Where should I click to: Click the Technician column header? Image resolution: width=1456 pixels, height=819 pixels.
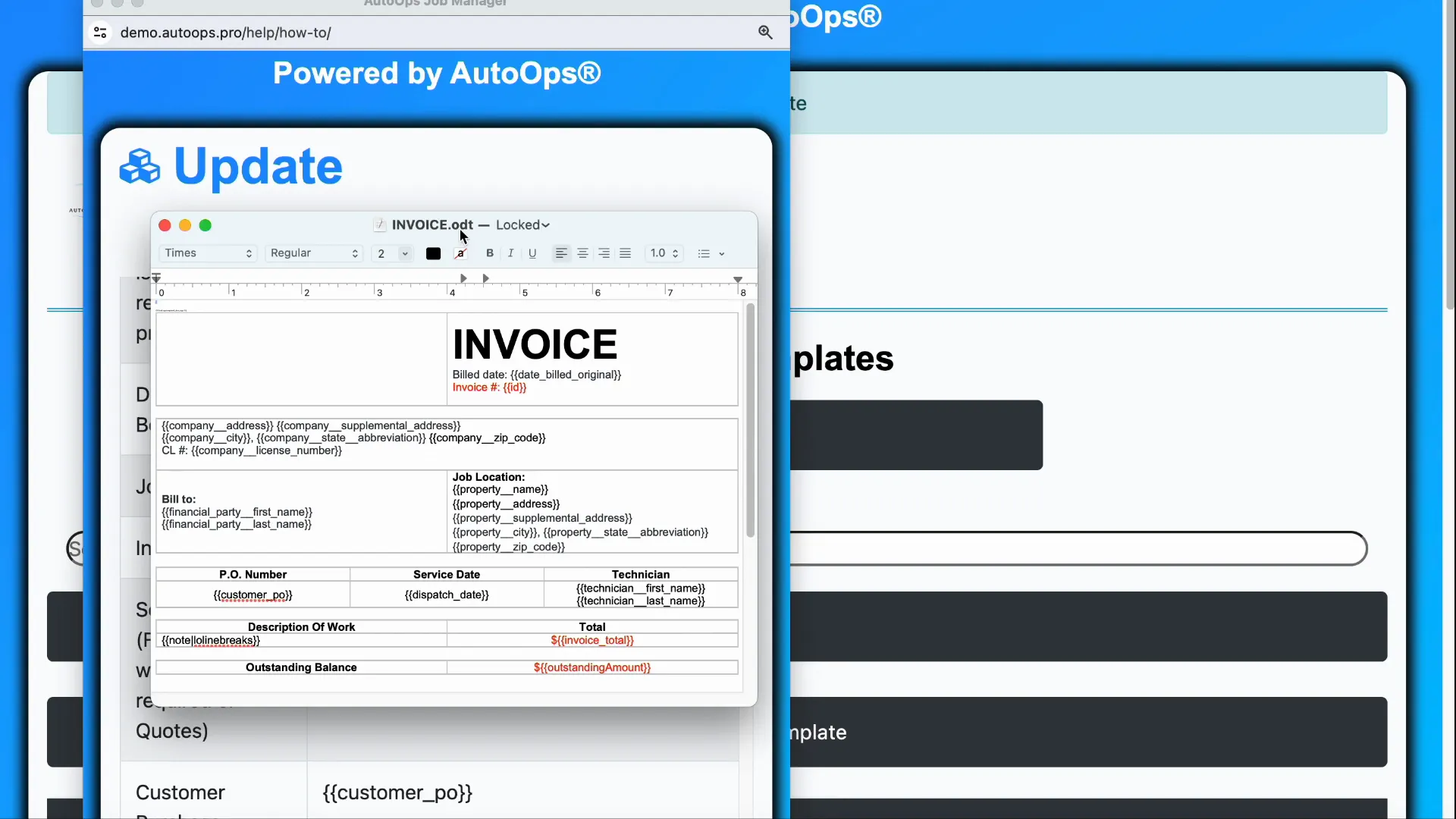tap(641, 575)
